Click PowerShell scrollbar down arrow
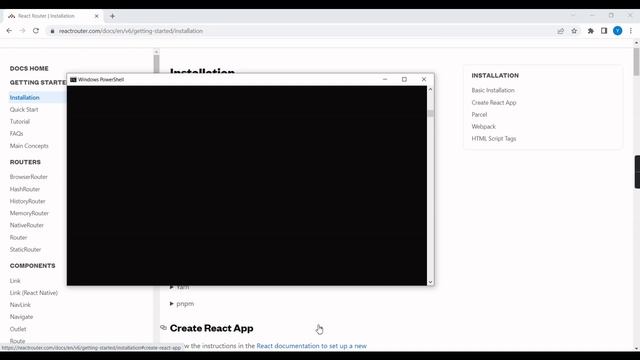640x360 pixels. coord(430,282)
